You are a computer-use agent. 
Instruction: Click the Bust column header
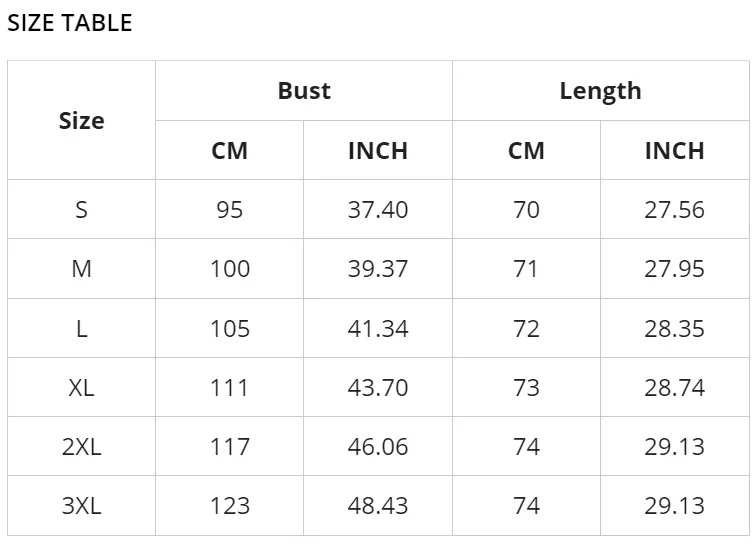pos(304,90)
